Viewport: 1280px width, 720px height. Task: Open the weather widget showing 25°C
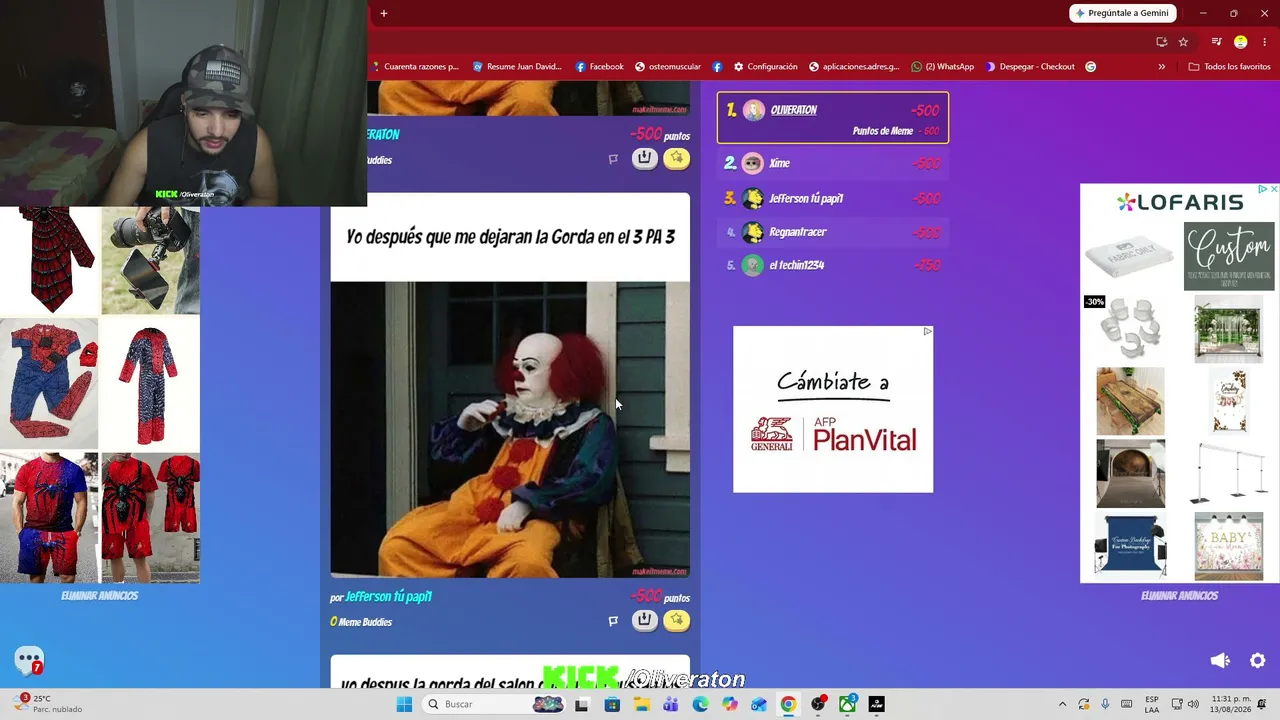pos(45,704)
